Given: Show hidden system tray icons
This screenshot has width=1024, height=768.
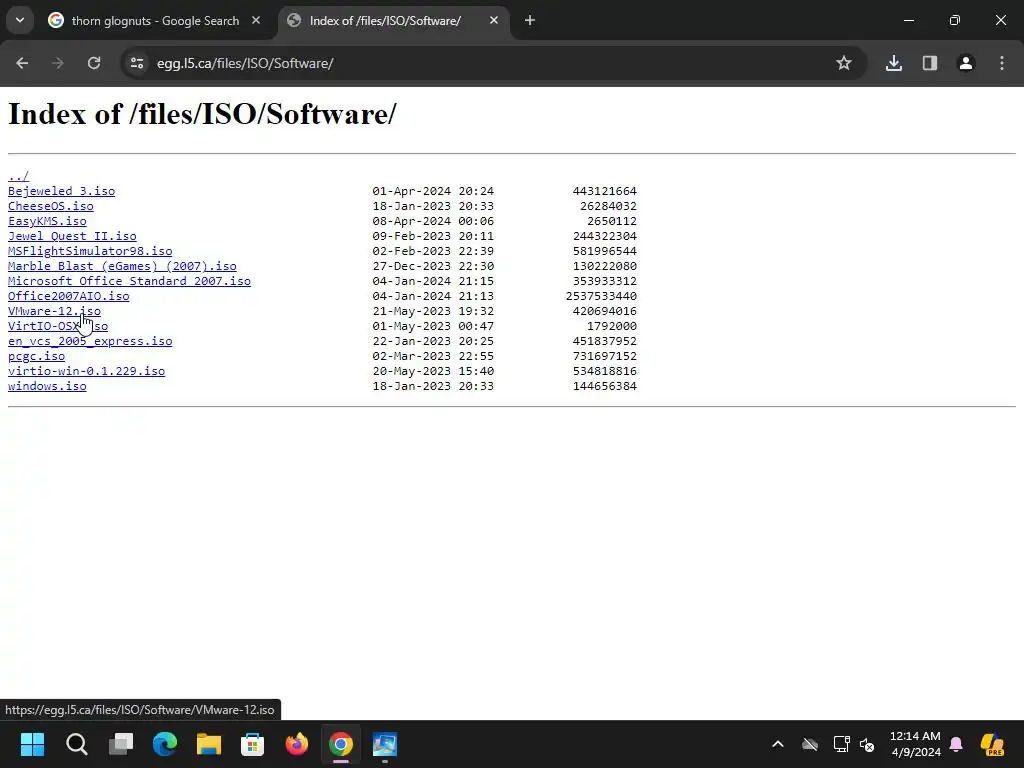Looking at the screenshot, I should click(778, 744).
